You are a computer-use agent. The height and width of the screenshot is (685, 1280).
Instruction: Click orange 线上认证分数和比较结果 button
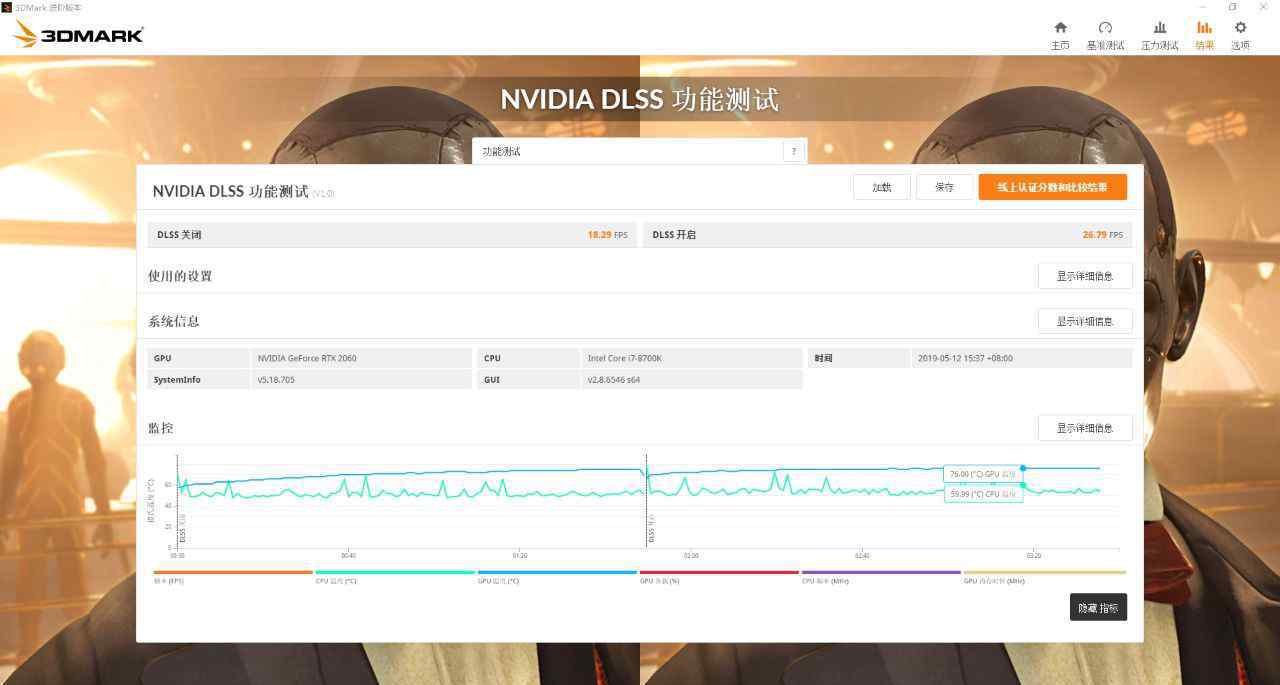click(1052, 187)
